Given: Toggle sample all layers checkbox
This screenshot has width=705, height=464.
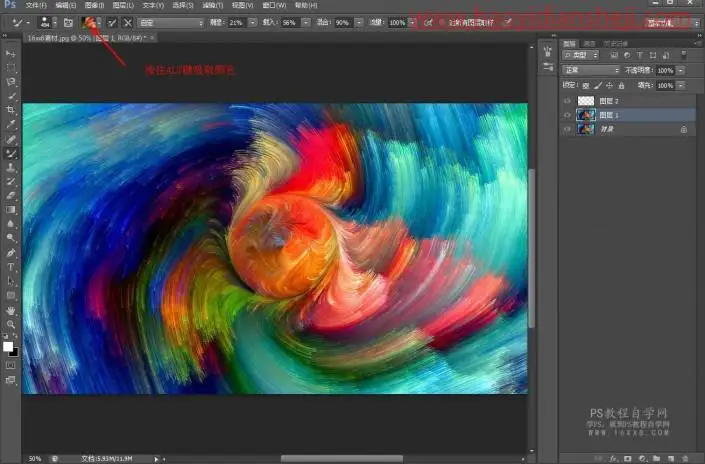Looking at the screenshot, I should 442,22.
